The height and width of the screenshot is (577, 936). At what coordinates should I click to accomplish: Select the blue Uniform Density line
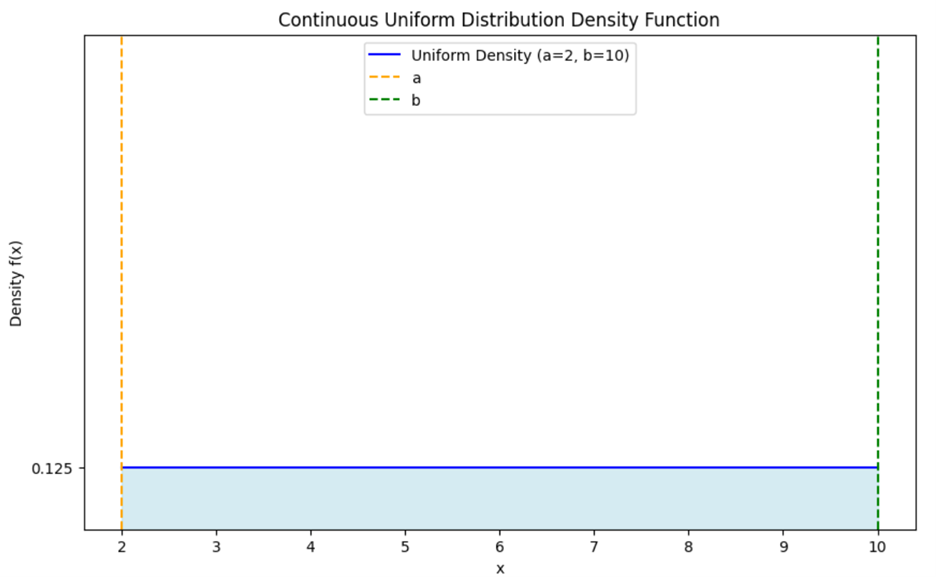pyautogui.click(x=500, y=465)
